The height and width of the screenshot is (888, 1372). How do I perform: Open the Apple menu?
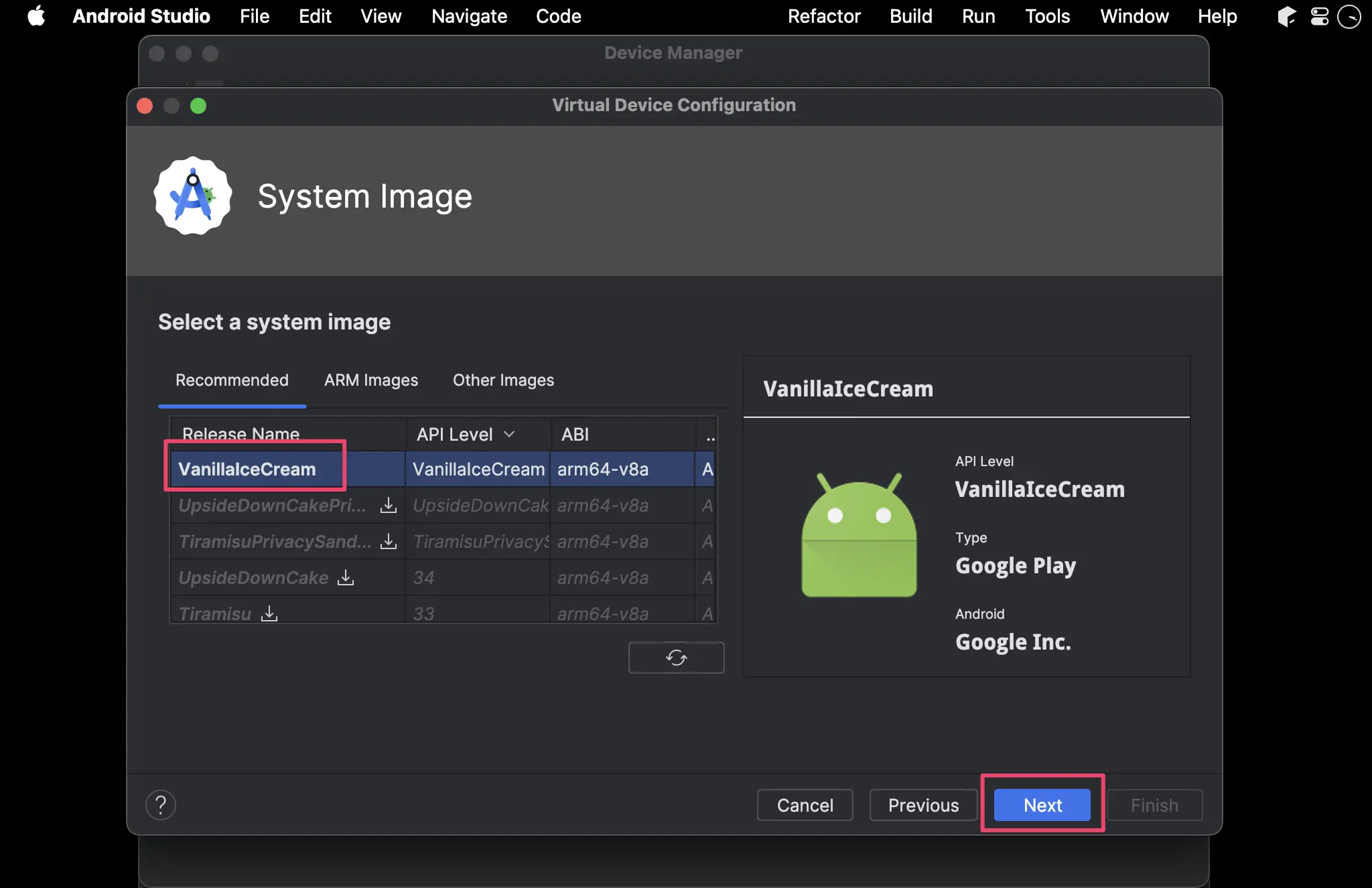tap(36, 16)
